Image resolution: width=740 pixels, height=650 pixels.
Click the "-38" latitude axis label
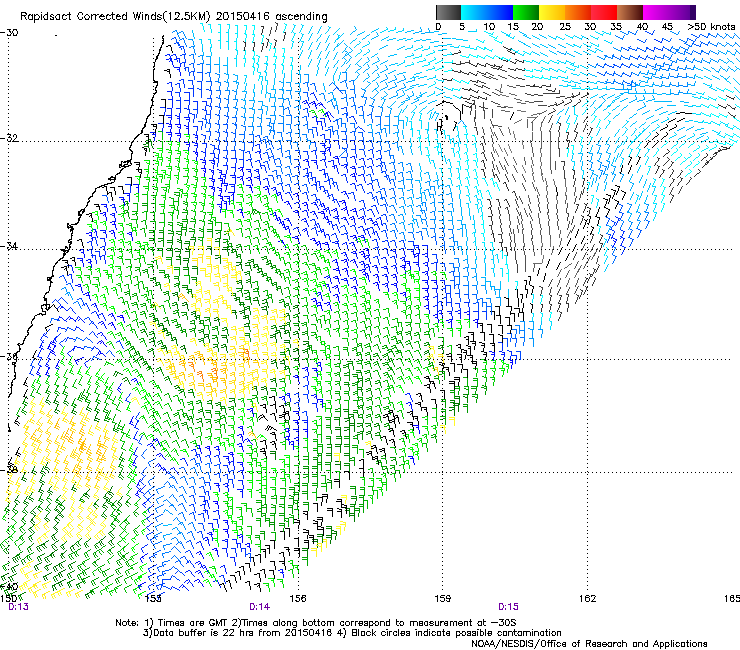pyautogui.click(x=9, y=470)
